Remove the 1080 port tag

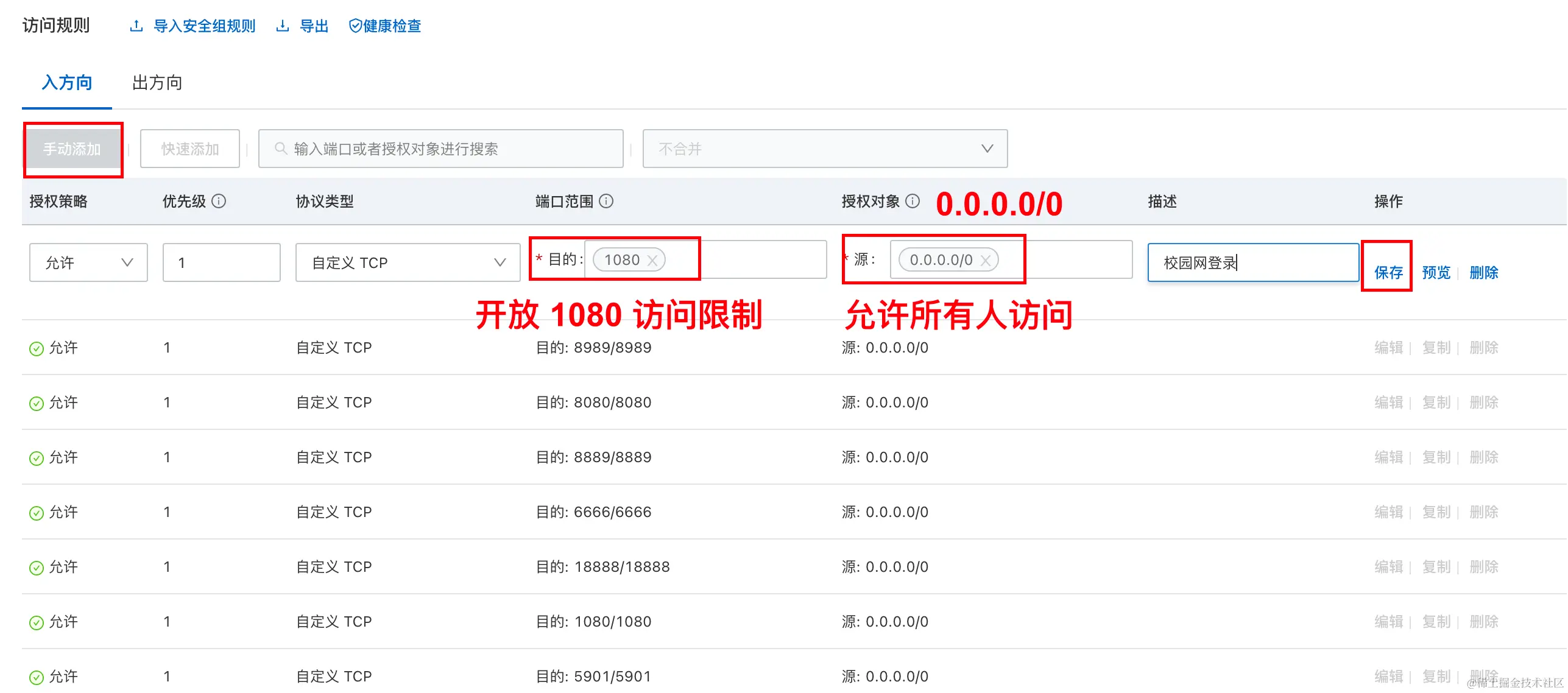[652, 261]
